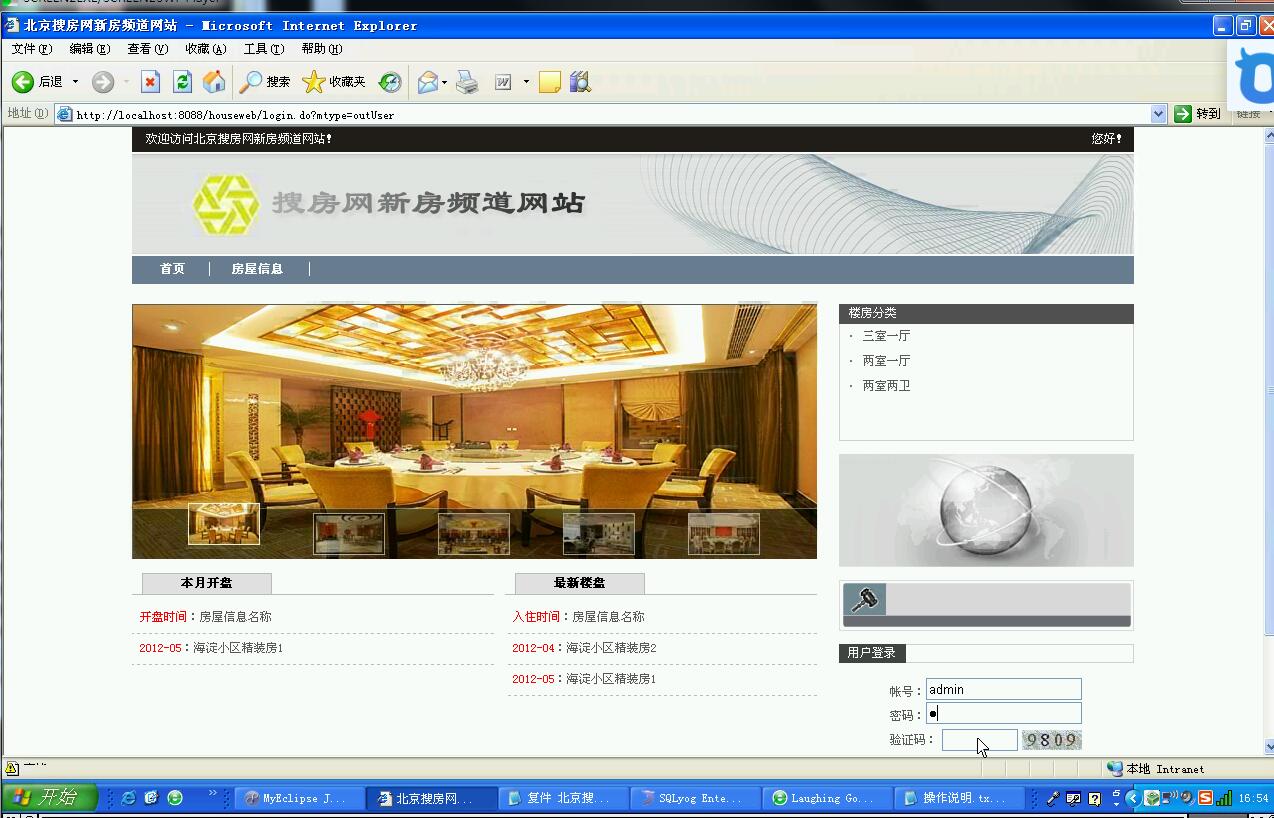Click the yellow site logo
1274x818 pixels.
226,205
